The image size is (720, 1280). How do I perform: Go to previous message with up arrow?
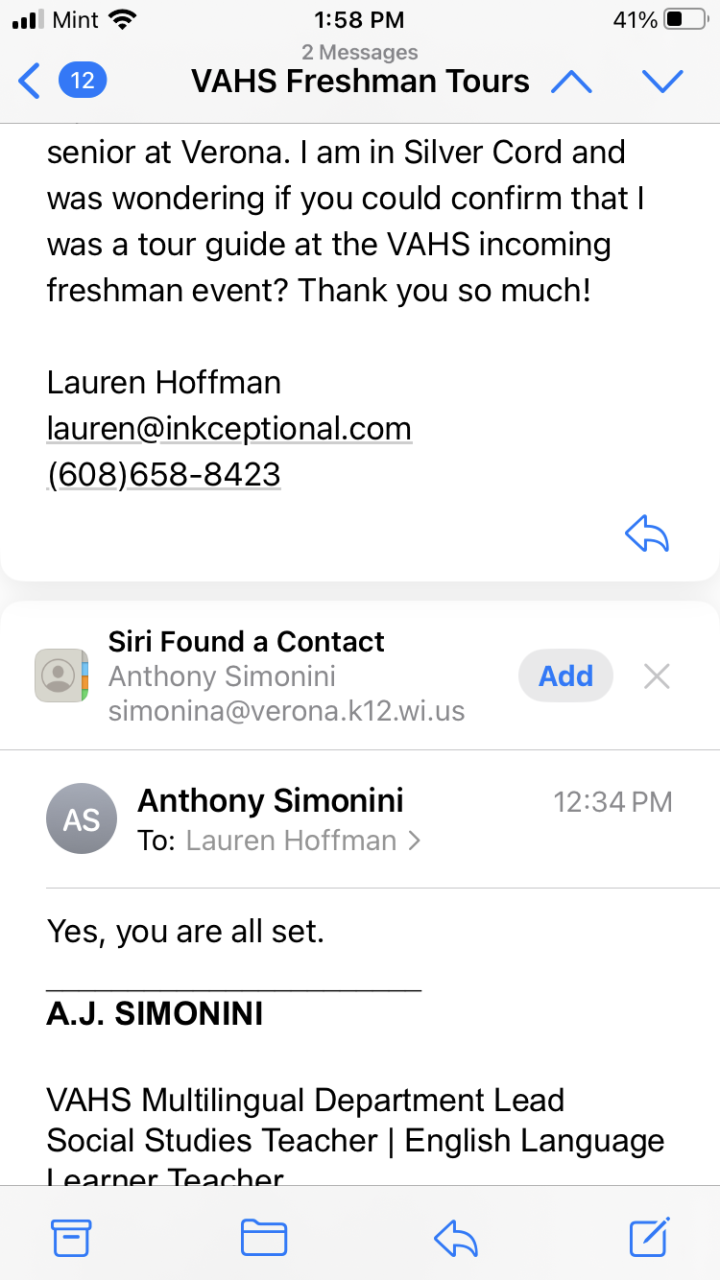tap(572, 81)
